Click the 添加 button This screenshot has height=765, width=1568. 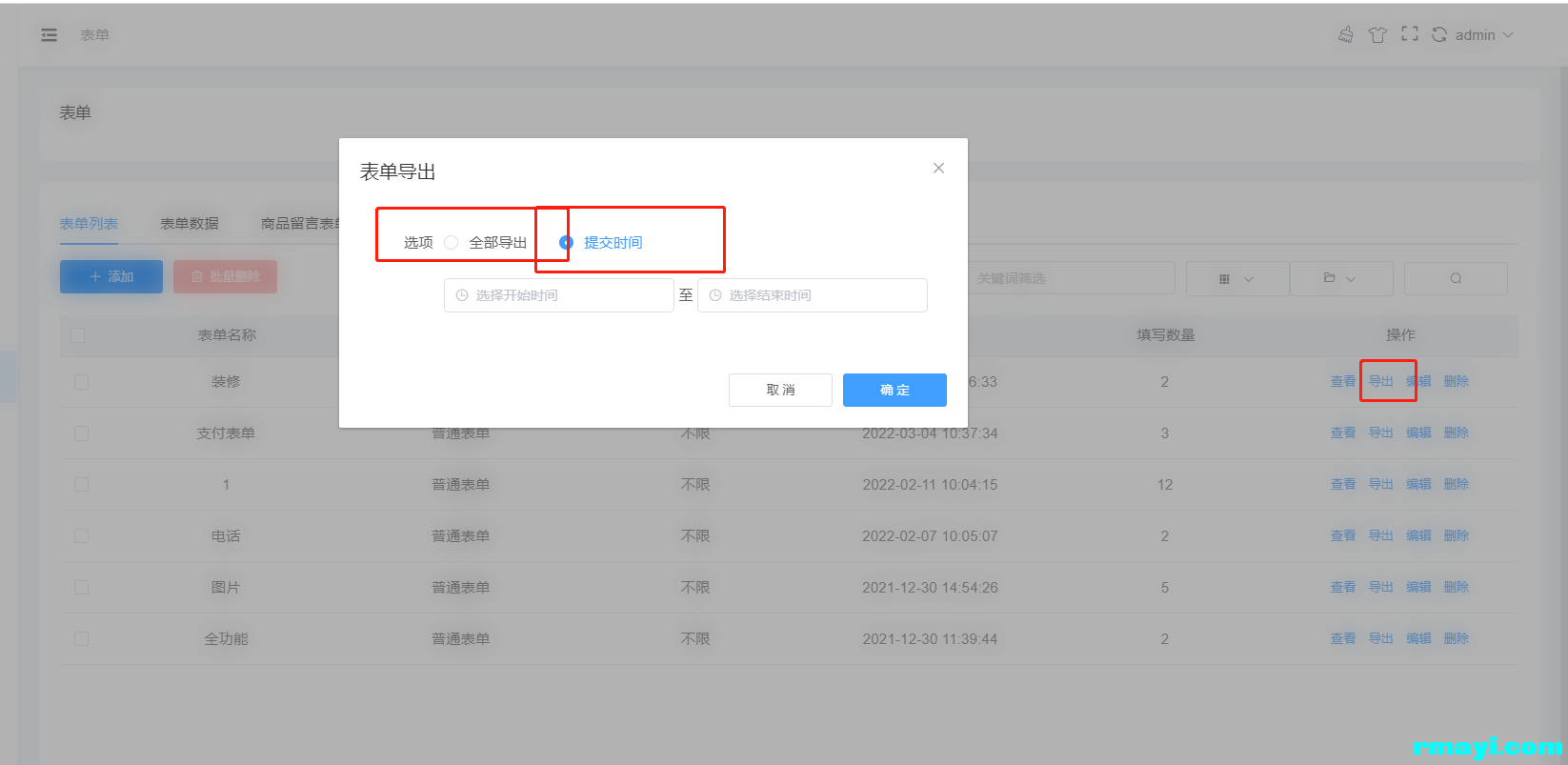111,276
